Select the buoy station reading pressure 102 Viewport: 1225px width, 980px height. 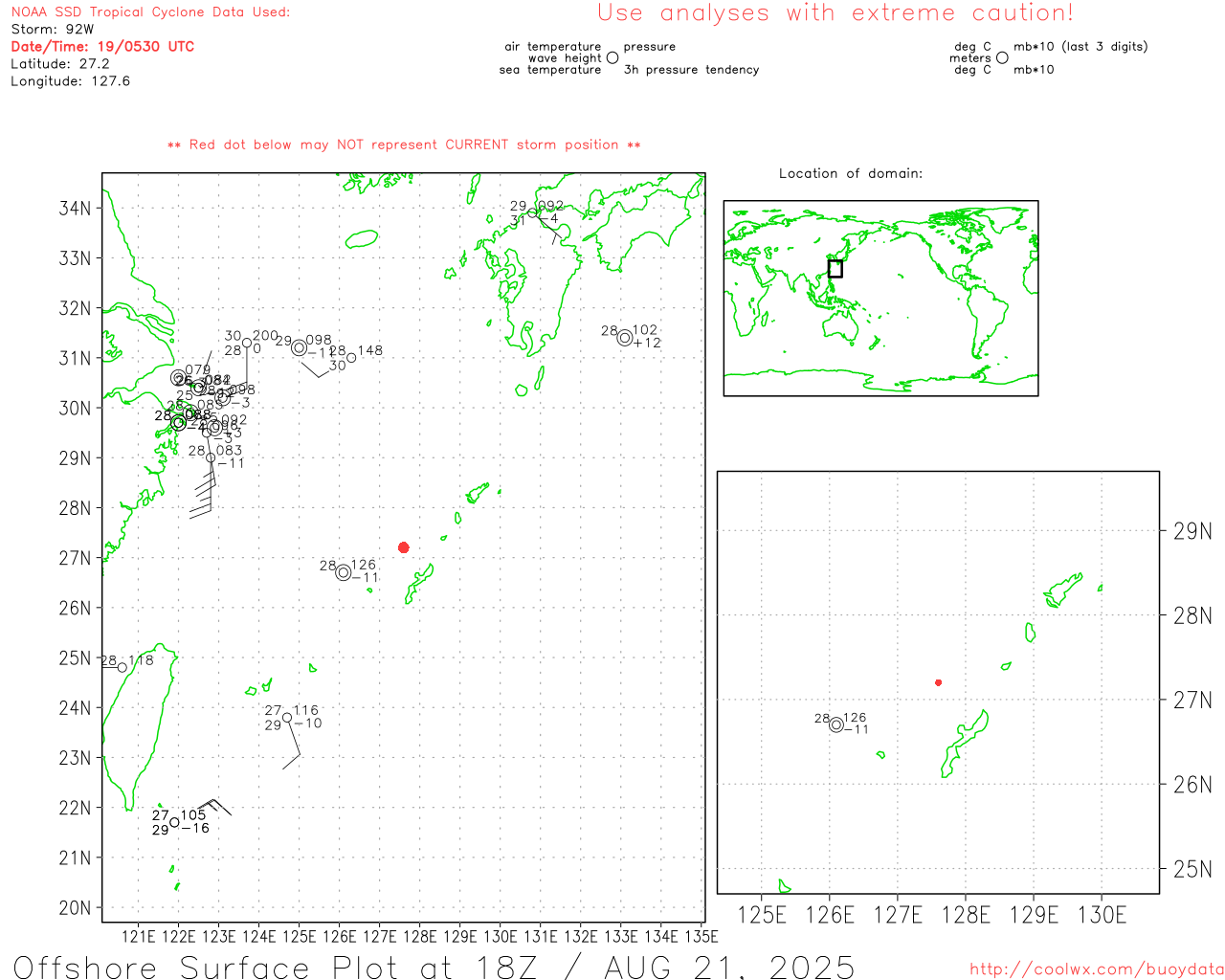click(625, 338)
